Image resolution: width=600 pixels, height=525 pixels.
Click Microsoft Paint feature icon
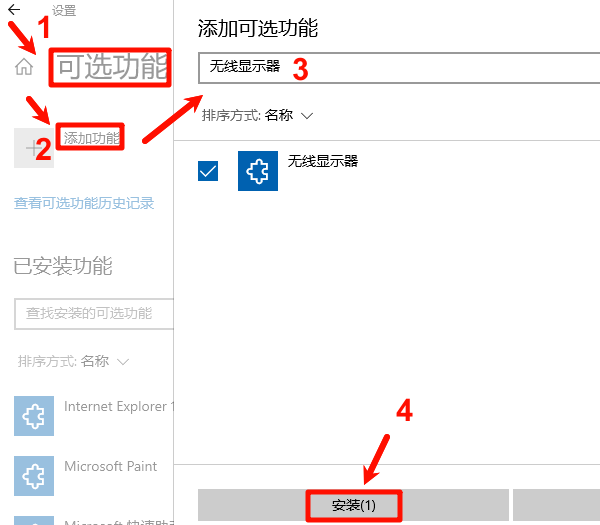[x=34, y=476]
